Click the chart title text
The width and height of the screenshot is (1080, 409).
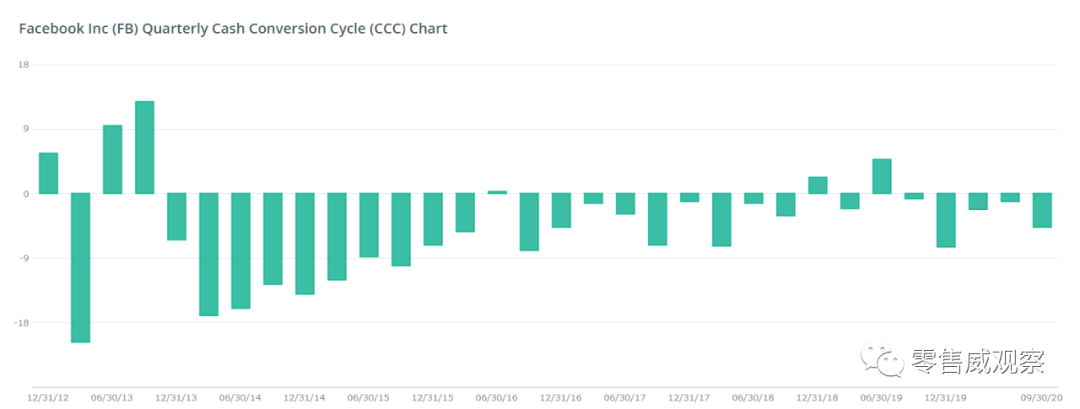click(233, 29)
